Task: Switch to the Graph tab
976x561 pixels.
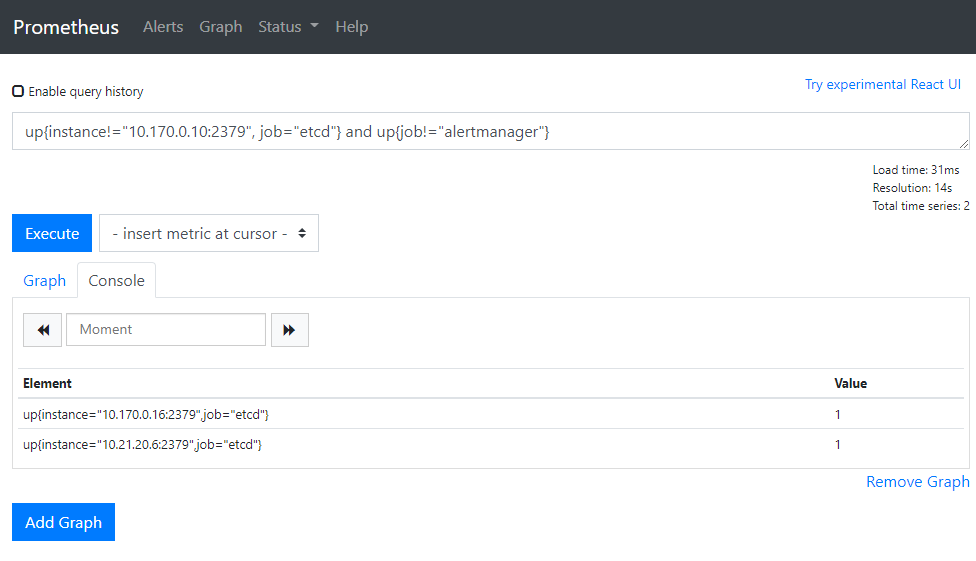Action: (45, 281)
